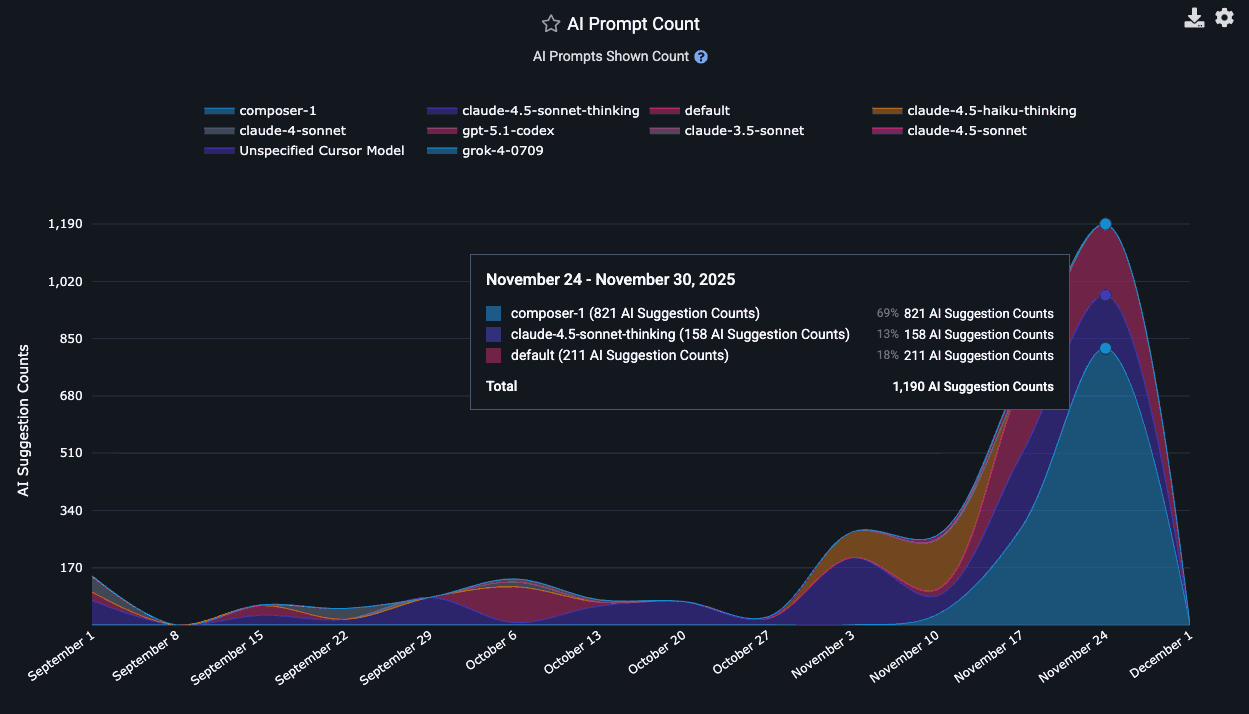Hide the claude-4-sonnet series
This screenshot has height=714, width=1249.
point(292,131)
